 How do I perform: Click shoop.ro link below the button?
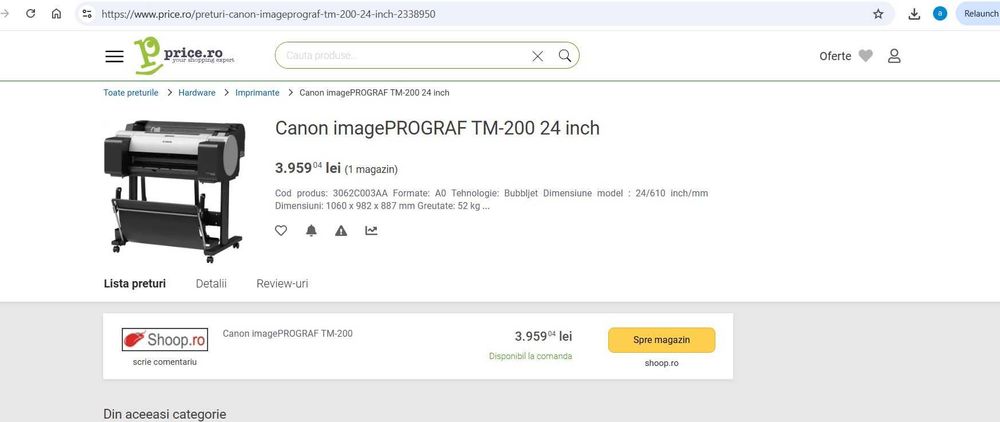(x=661, y=363)
